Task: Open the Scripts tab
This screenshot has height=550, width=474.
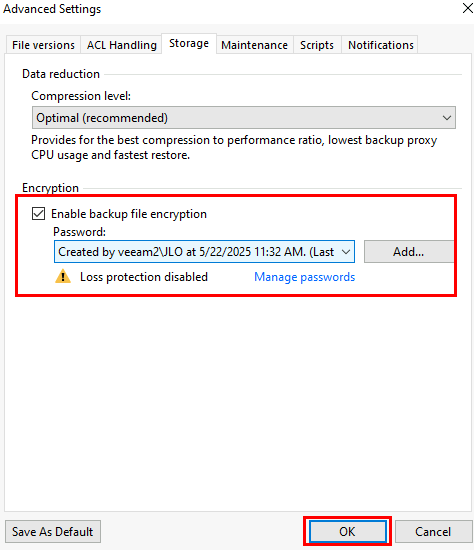Action: click(x=317, y=45)
